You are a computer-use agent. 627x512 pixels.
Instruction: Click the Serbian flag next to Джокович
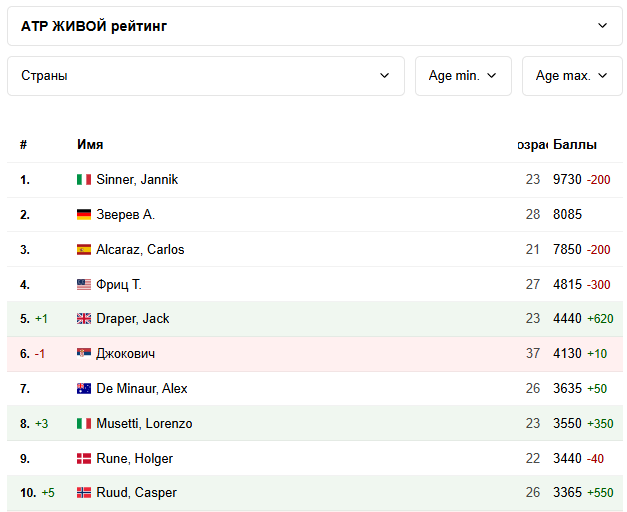point(84,354)
